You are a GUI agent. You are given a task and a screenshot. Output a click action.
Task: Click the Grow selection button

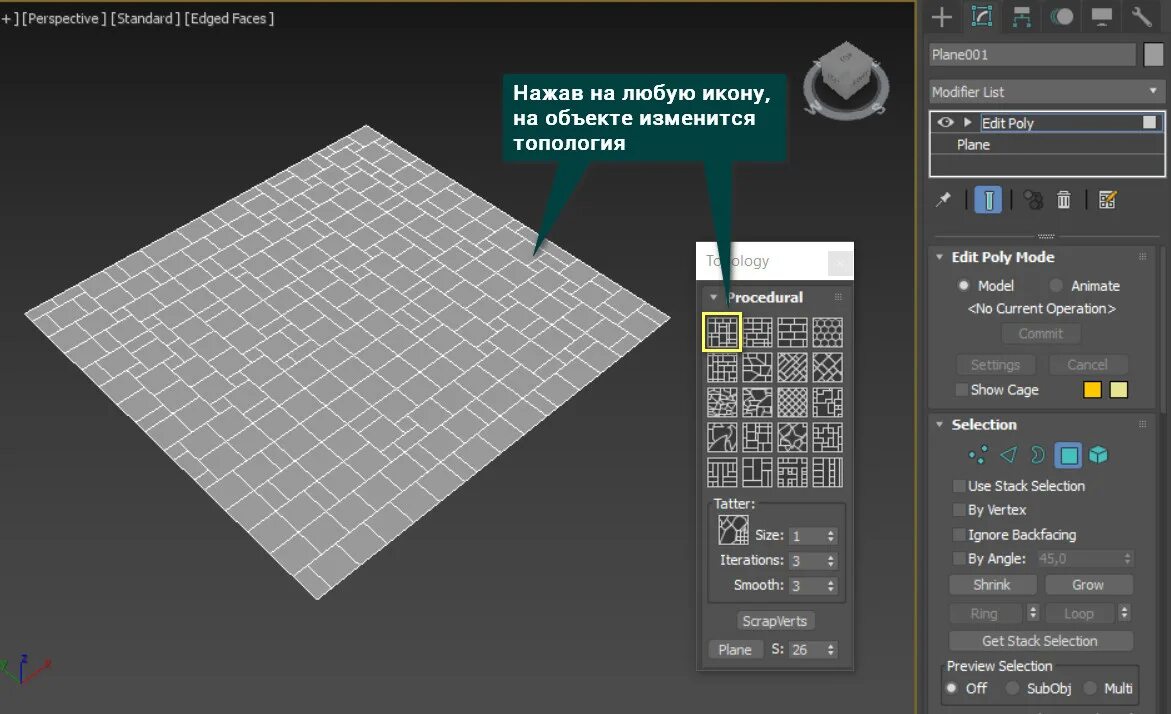(x=1088, y=585)
